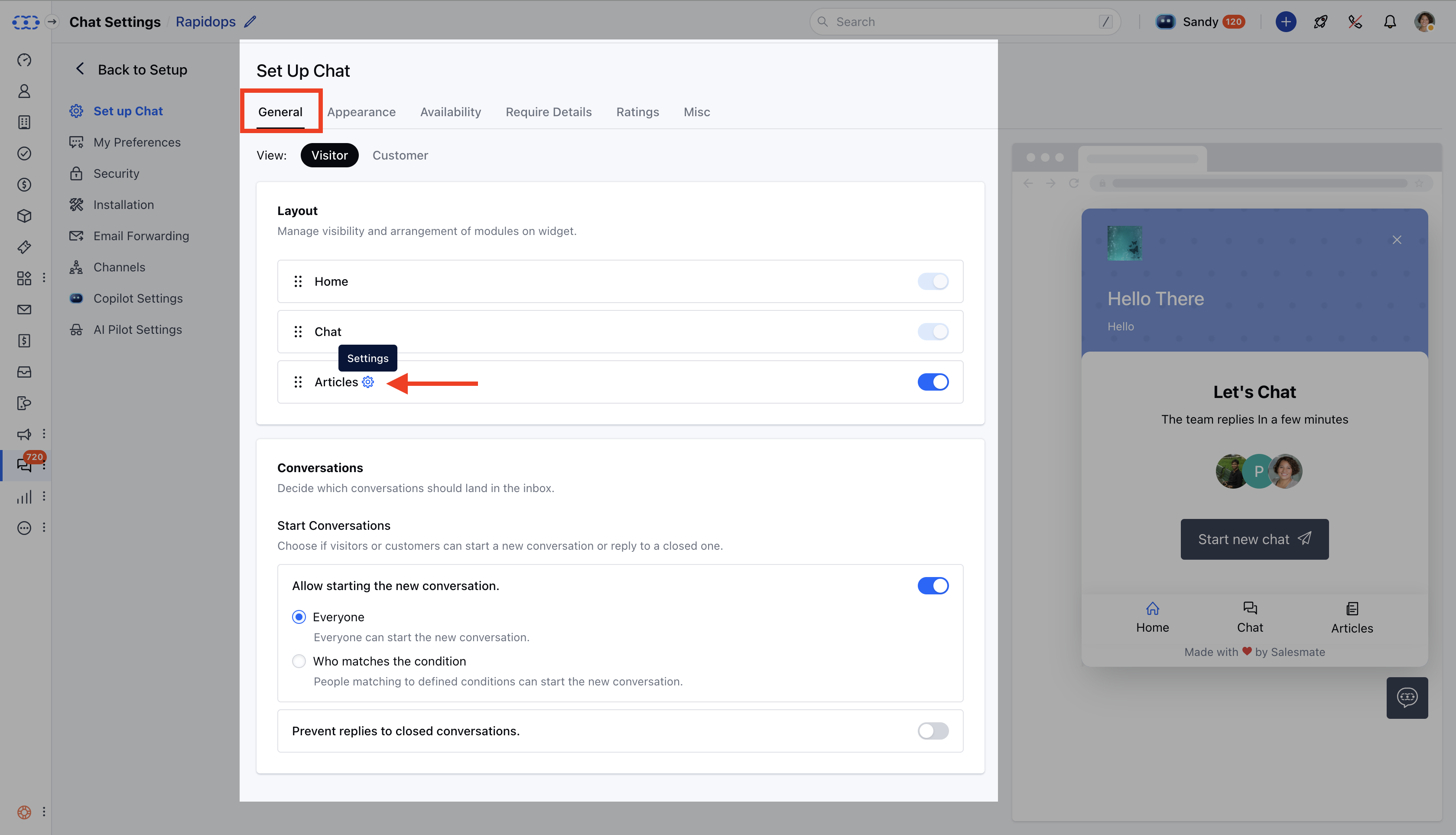
Task: Disable the Articles module toggle
Action: pyautogui.click(x=933, y=382)
